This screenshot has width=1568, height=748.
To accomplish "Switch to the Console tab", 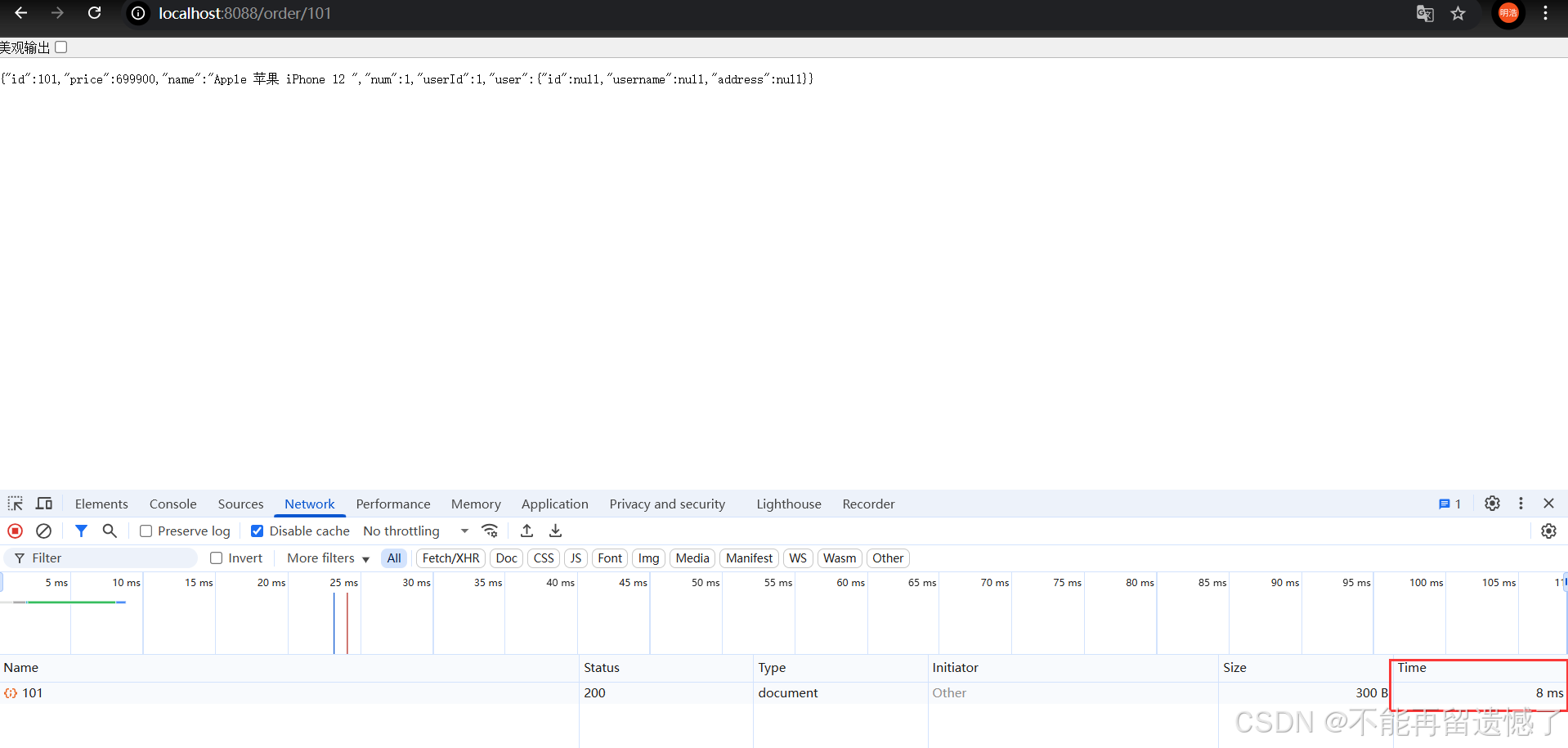I will (173, 504).
